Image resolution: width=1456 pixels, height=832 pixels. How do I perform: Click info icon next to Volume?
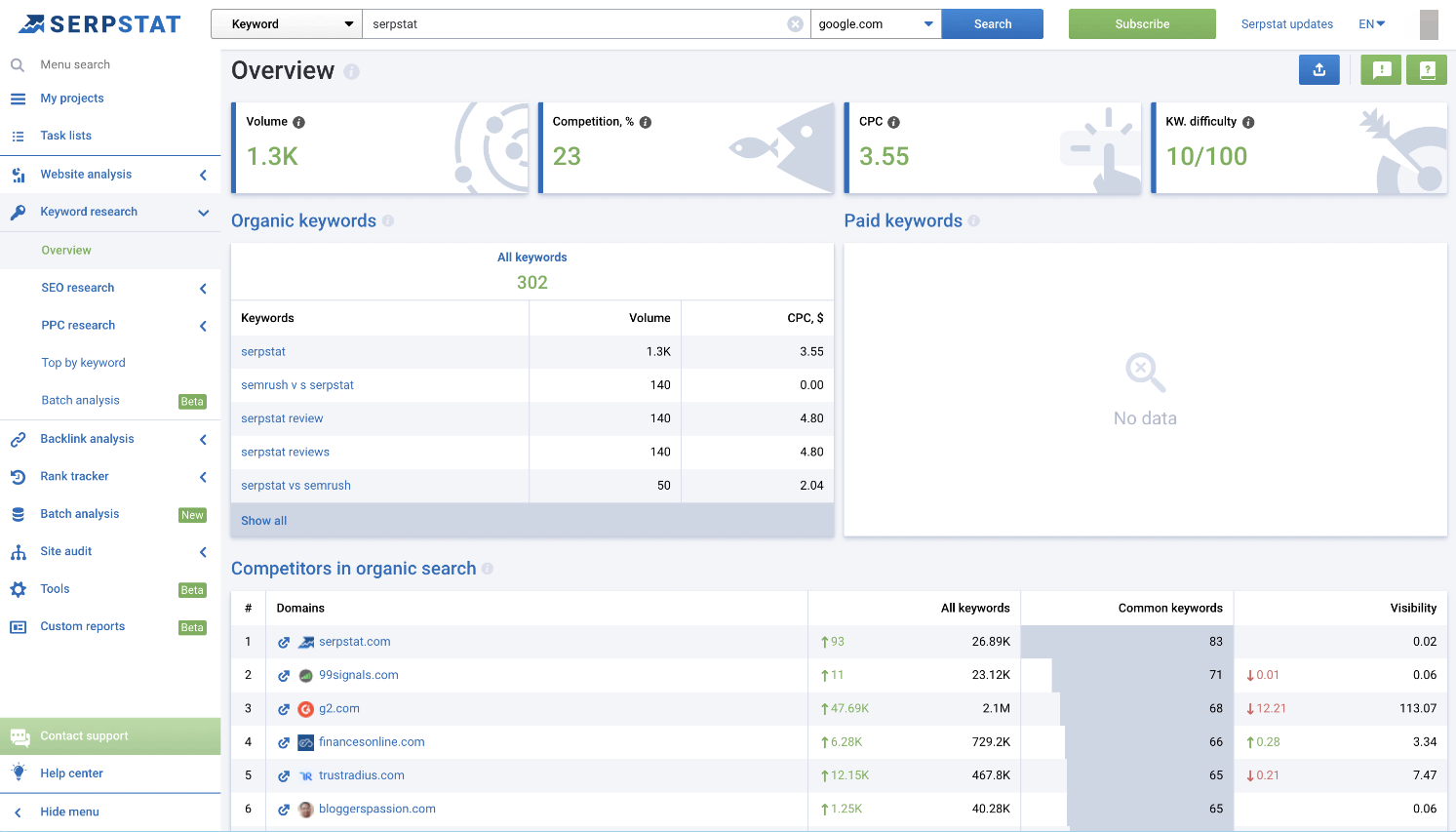pyautogui.click(x=299, y=122)
